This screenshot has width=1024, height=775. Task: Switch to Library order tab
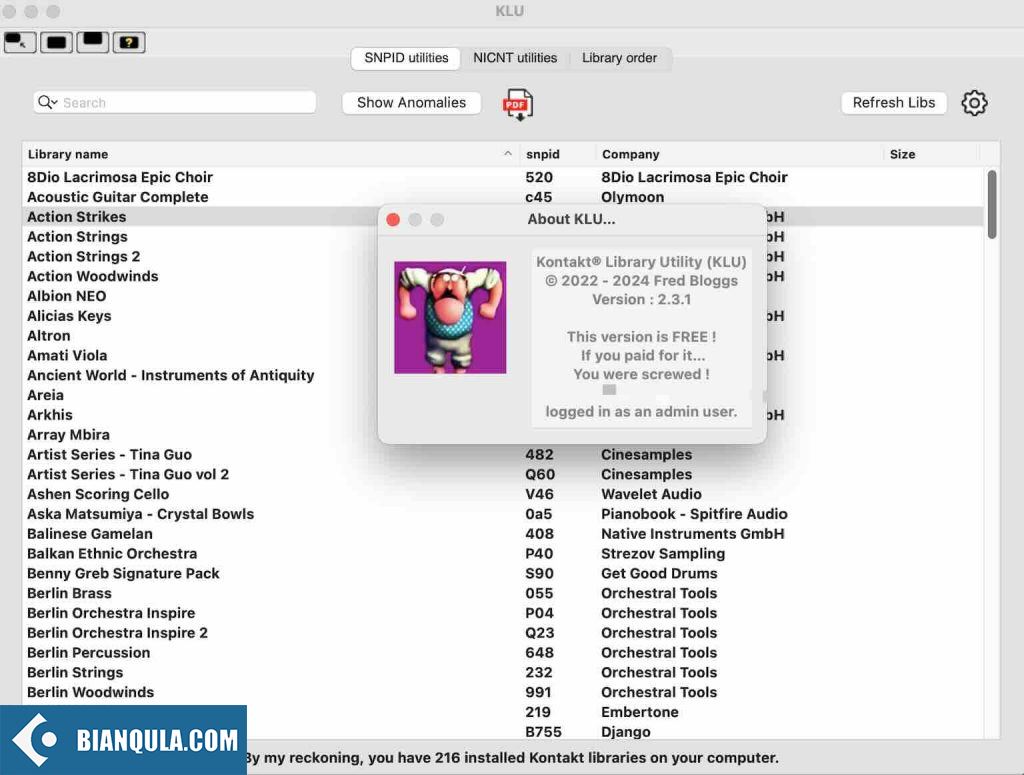[619, 58]
